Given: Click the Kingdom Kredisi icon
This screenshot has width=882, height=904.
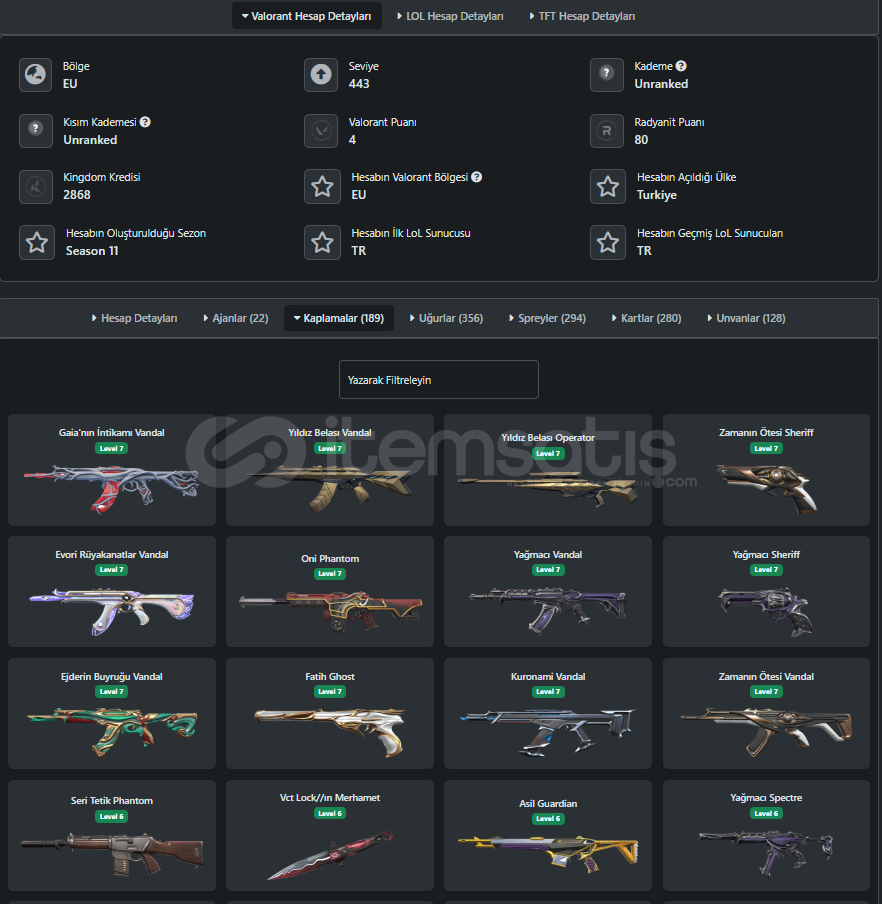Looking at the screenshot, I should pos(36,187).
